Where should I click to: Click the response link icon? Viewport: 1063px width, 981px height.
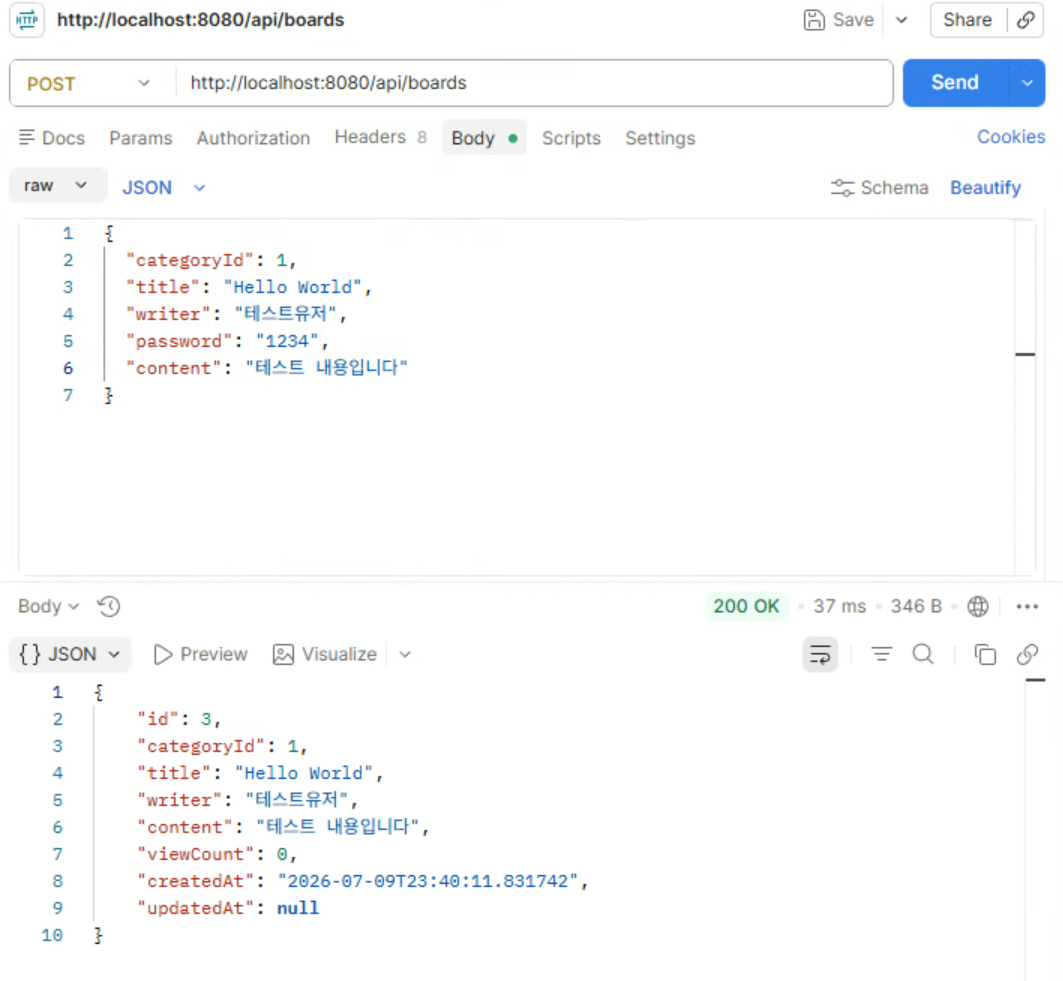[x=1027, y=654]
